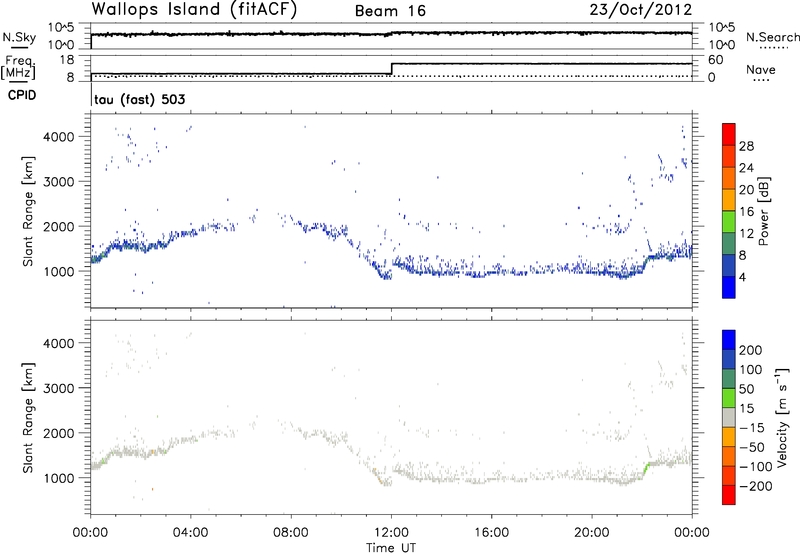This screenshot has height=554, width=800.
Task: Click the bright blue top Velocity colorbar segment
Action: pyautogui.click(x=729, y=340)
